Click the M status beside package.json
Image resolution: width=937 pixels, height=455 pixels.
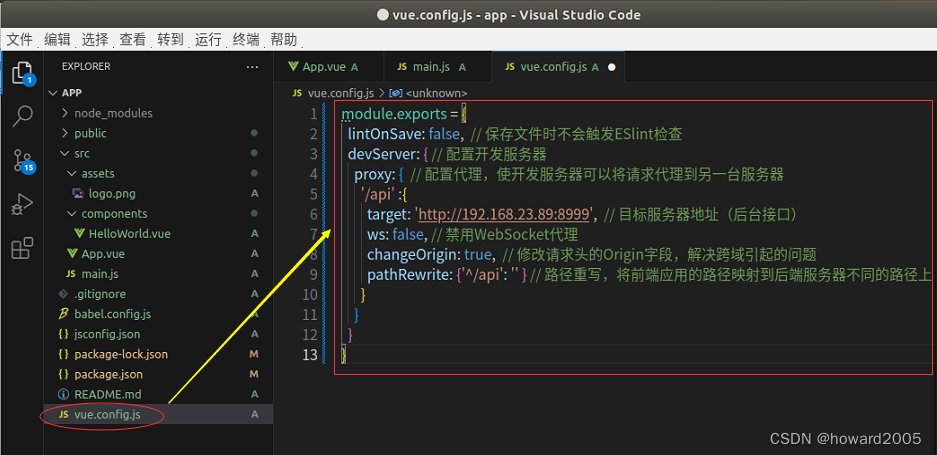pos(254,374)
